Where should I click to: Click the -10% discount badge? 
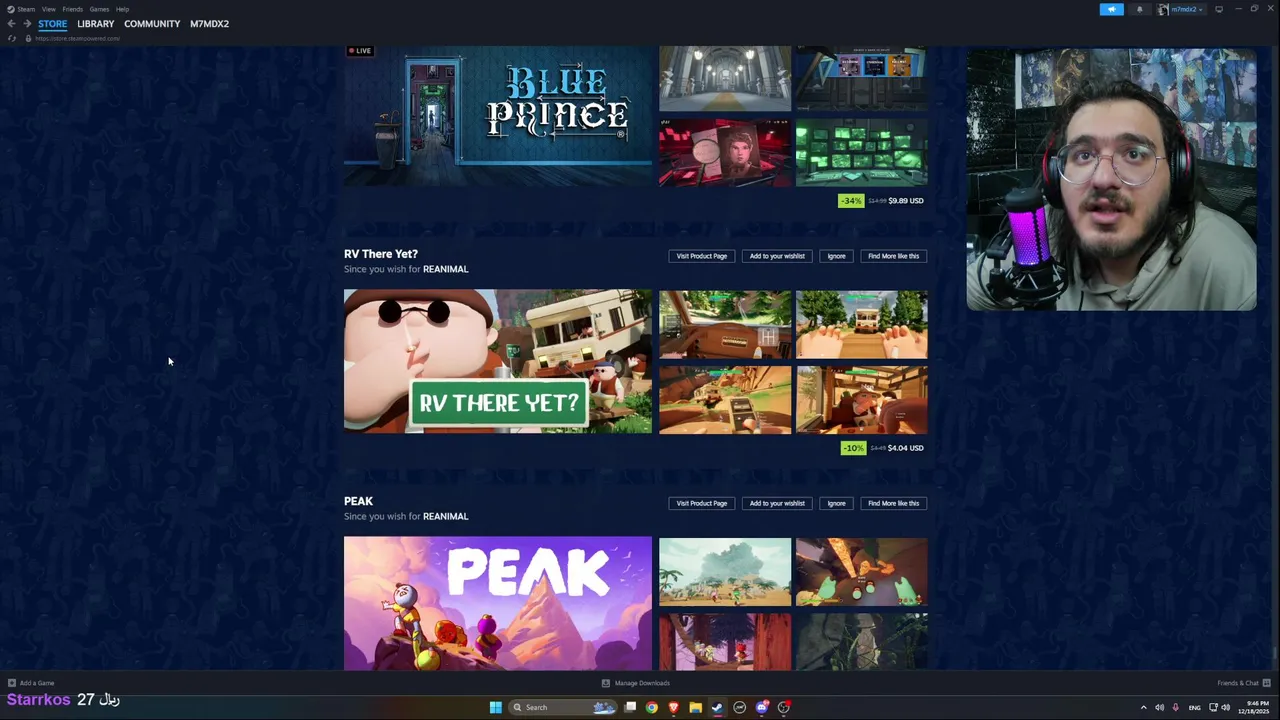tap(853, 448)
